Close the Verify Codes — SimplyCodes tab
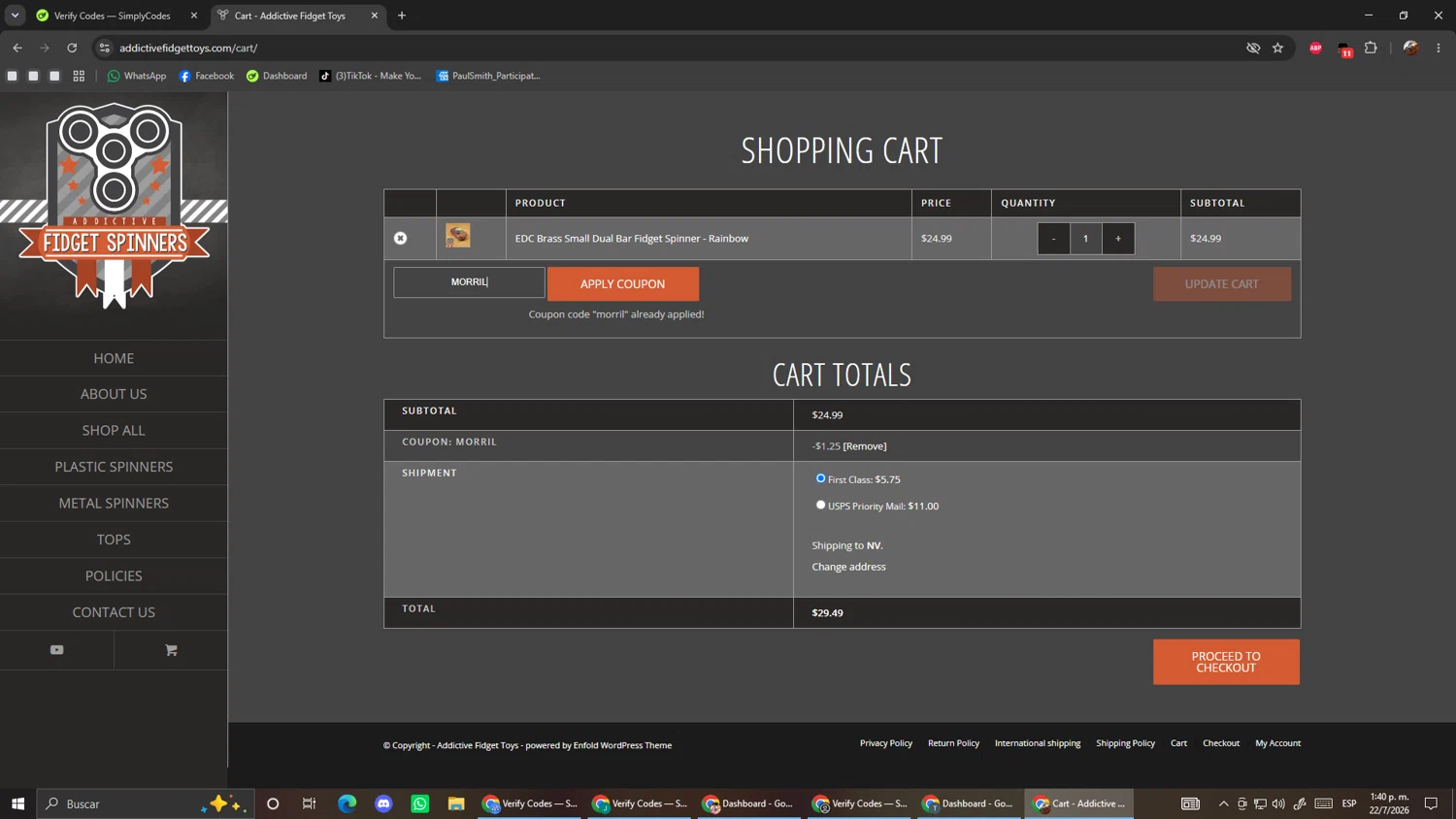This screenshot has height=819, width=1456. click(194, 16)
